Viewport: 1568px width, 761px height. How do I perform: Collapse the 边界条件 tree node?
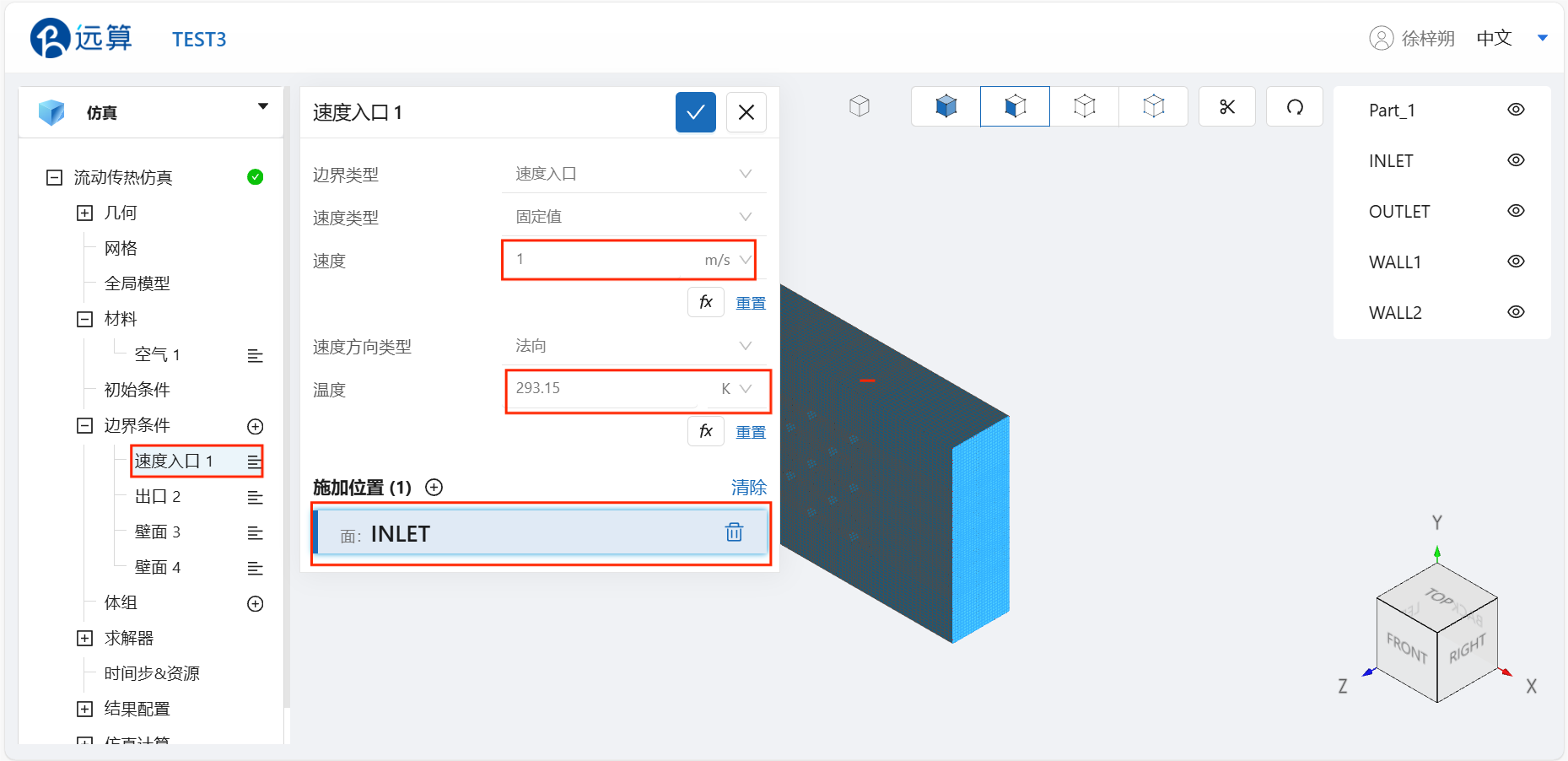click(x=84, y=425)
